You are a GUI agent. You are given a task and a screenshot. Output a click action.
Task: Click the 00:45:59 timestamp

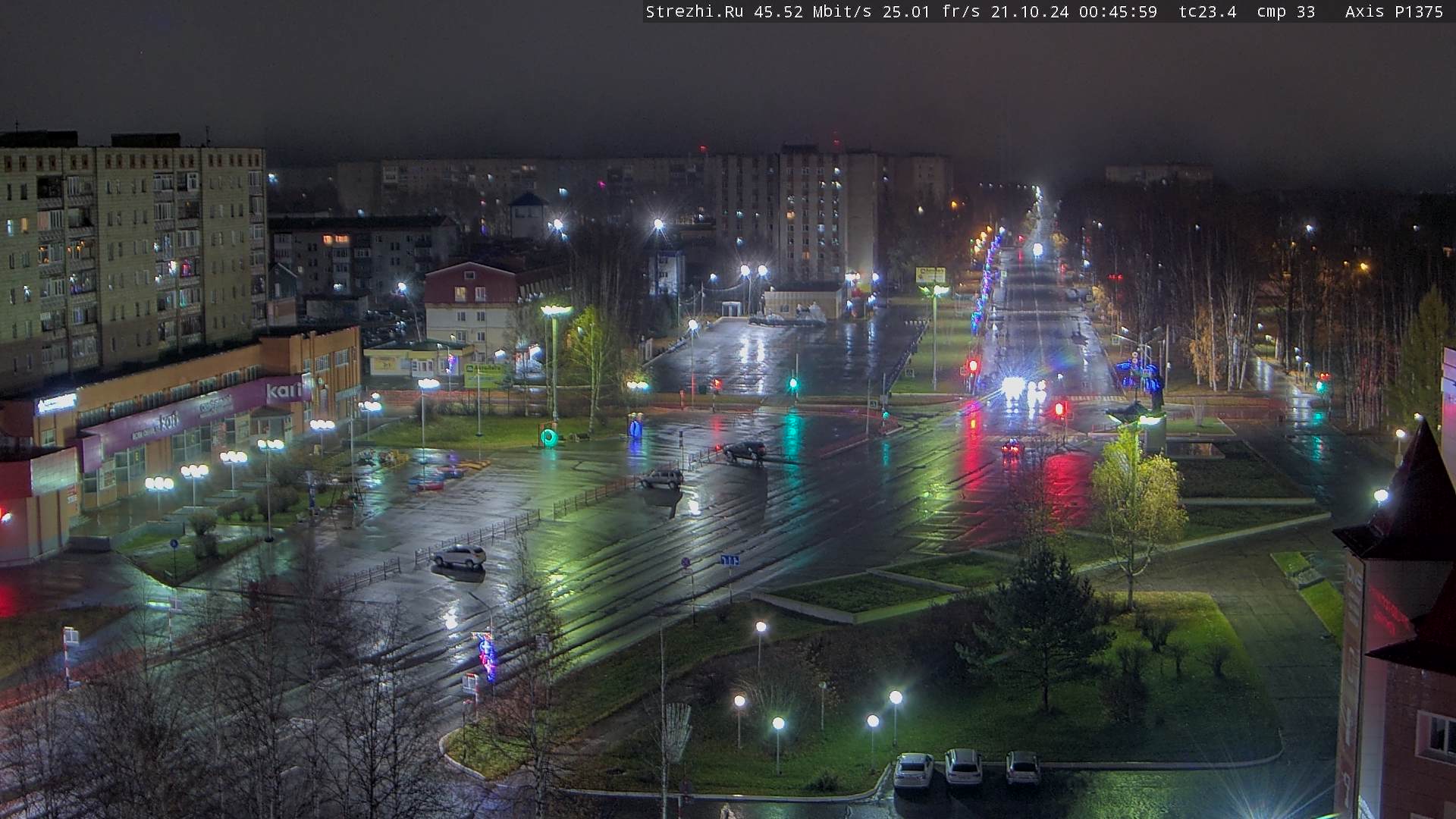[x=1119, y=11]
